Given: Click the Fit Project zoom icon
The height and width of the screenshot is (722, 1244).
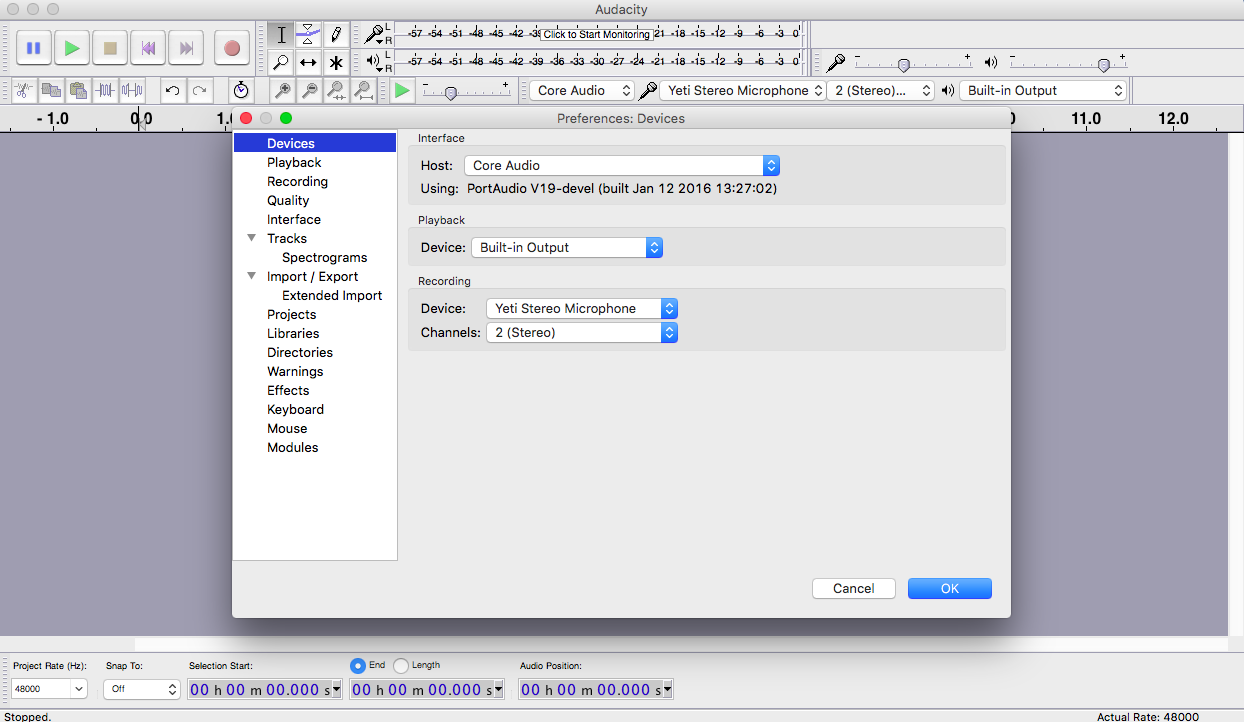Looking at the screenshot, I should click(364, 91).
